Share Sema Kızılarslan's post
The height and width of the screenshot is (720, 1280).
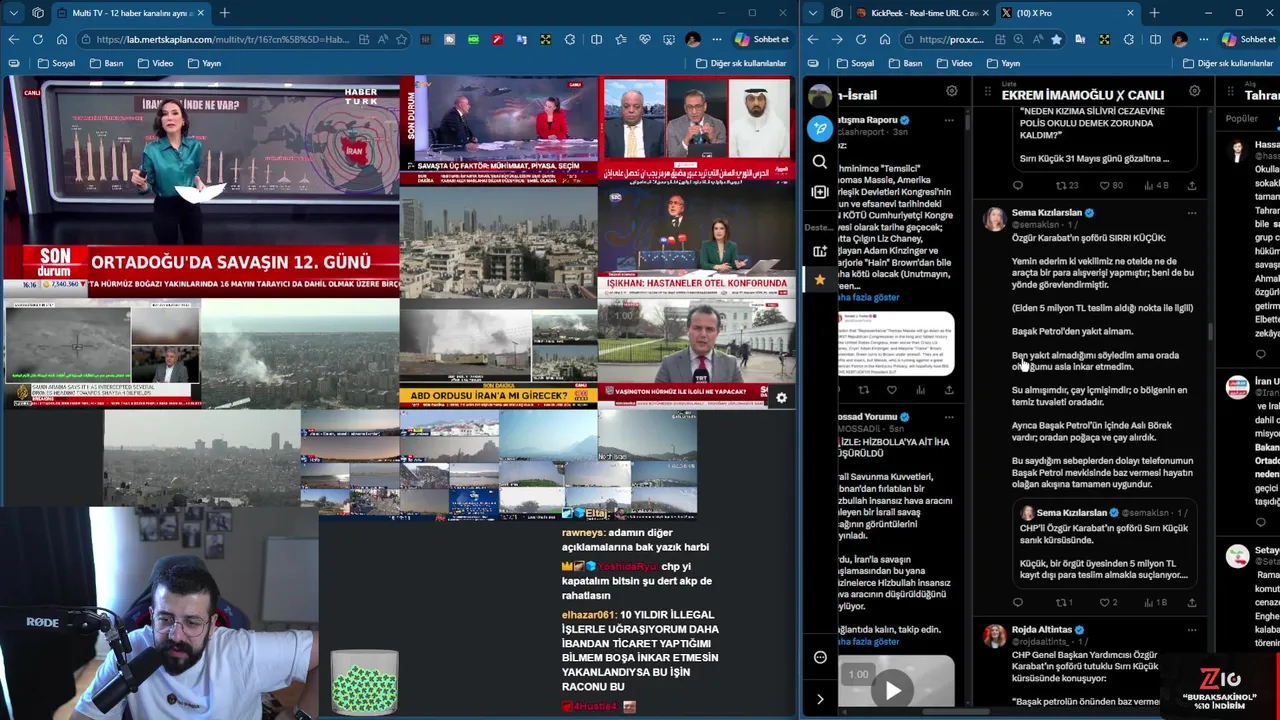(x=1191, y=602)
